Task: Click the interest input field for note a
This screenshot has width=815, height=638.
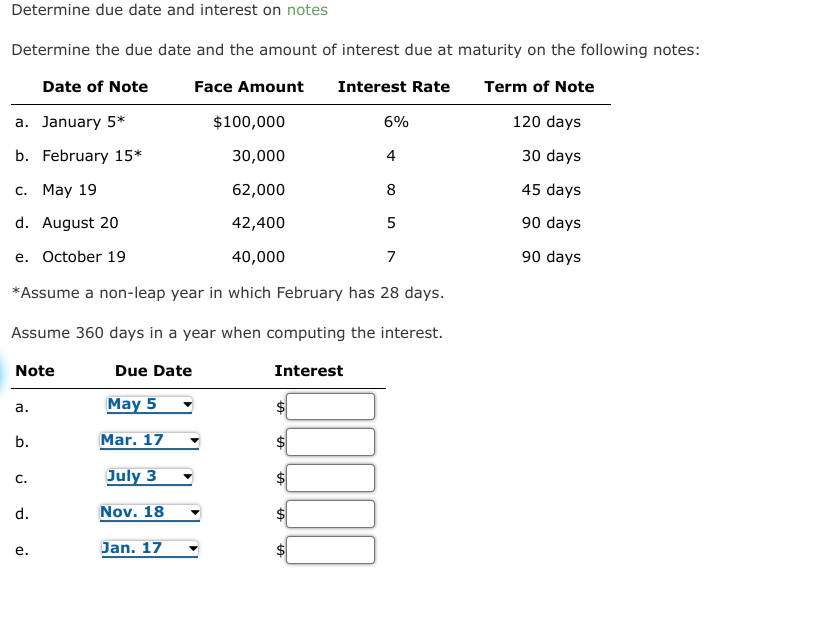Action: point(330,406)
